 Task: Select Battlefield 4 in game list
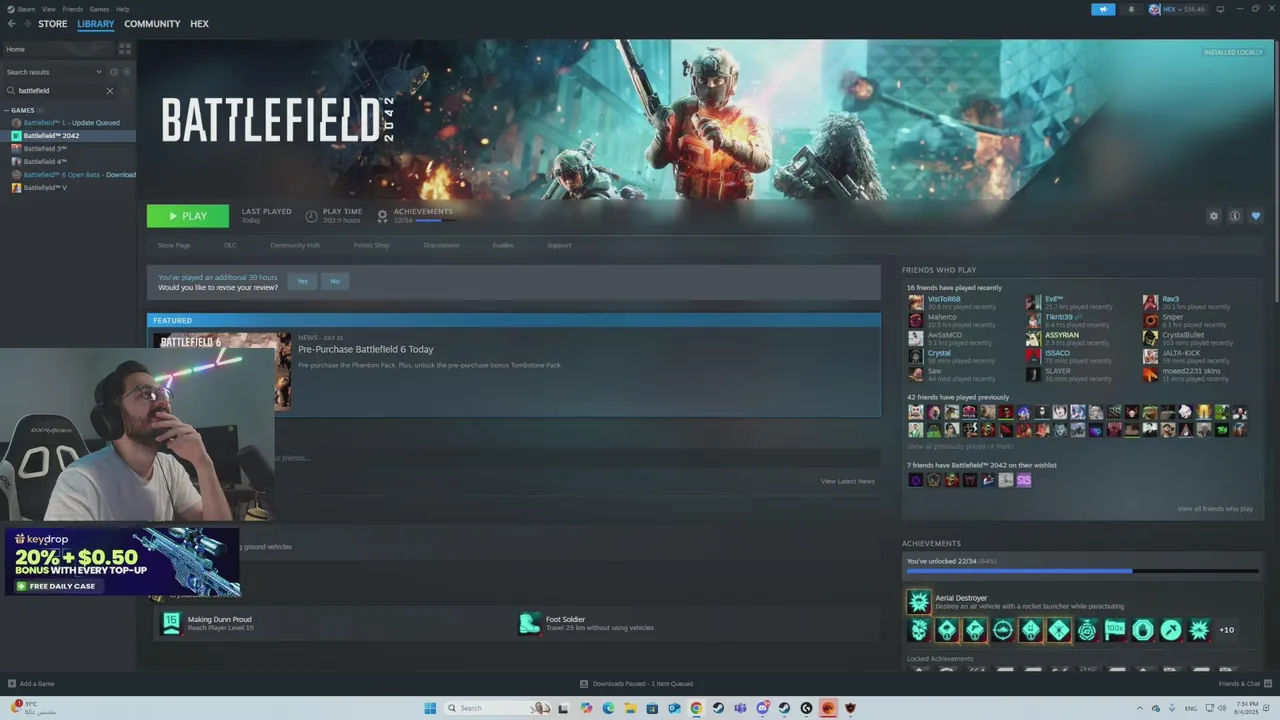pyautogui.click(x=68, y=162)
